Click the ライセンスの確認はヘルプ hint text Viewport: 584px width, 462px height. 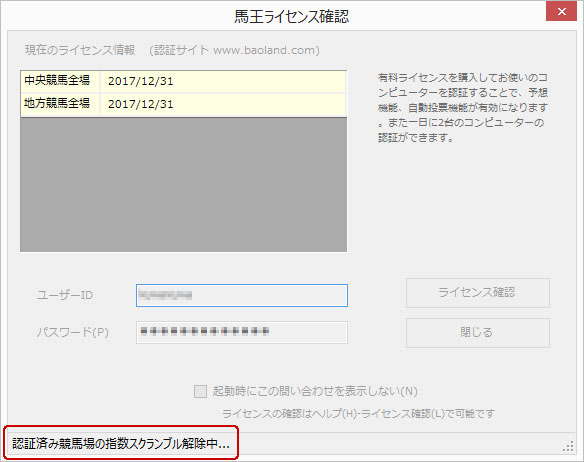358,413
